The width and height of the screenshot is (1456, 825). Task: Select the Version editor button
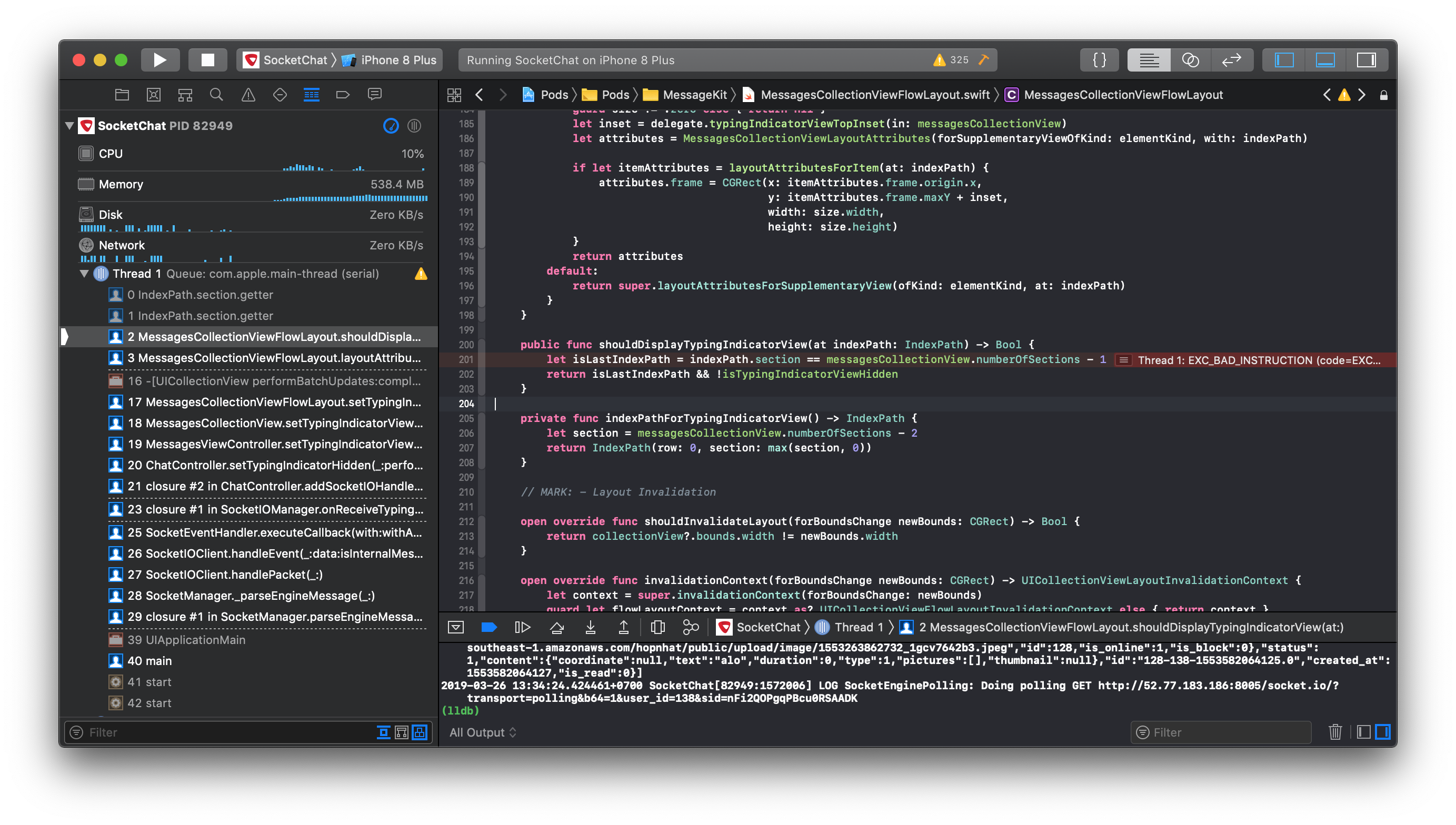click(x=1231, y=59)
